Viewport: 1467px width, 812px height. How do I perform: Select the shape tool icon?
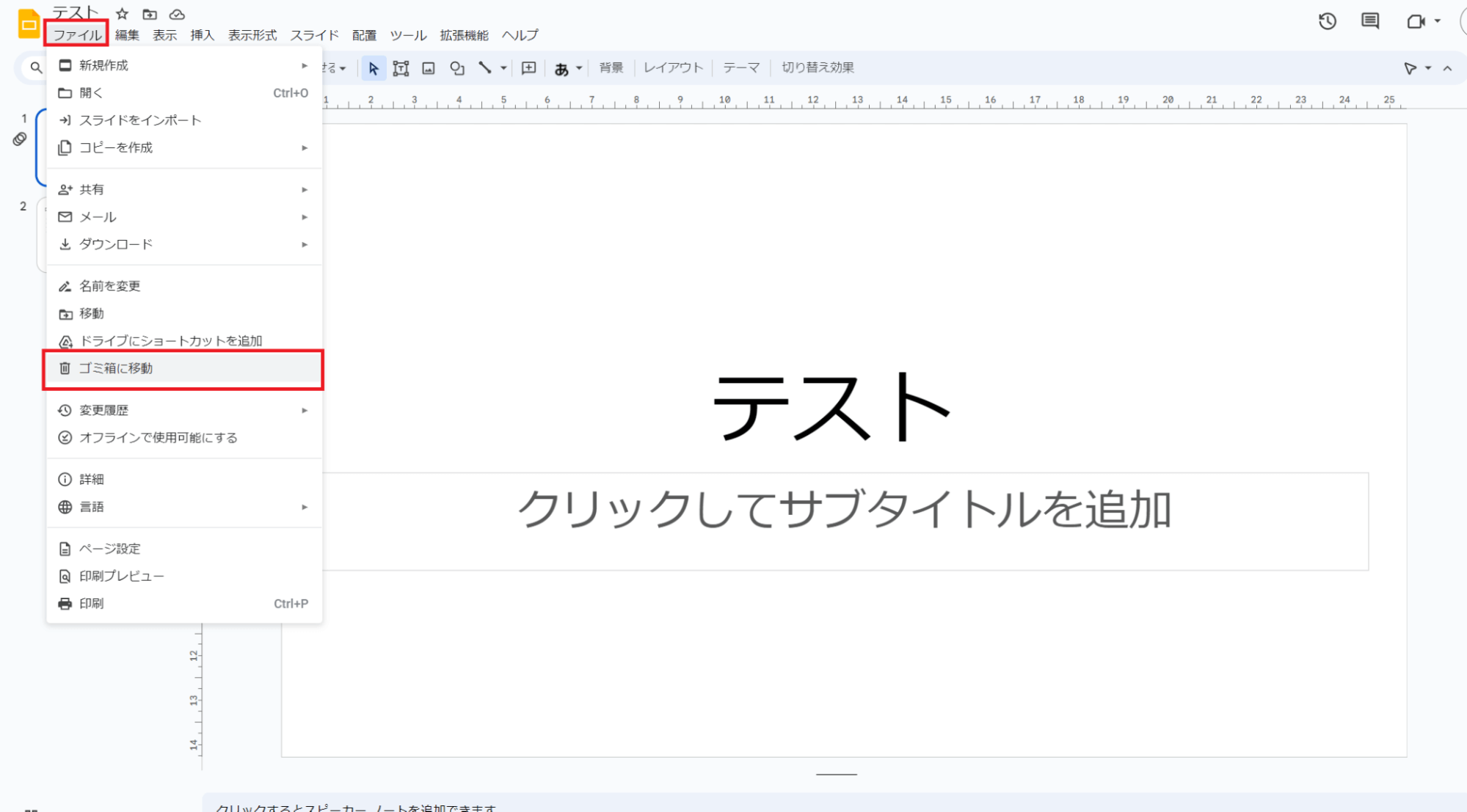coord(457,68)
